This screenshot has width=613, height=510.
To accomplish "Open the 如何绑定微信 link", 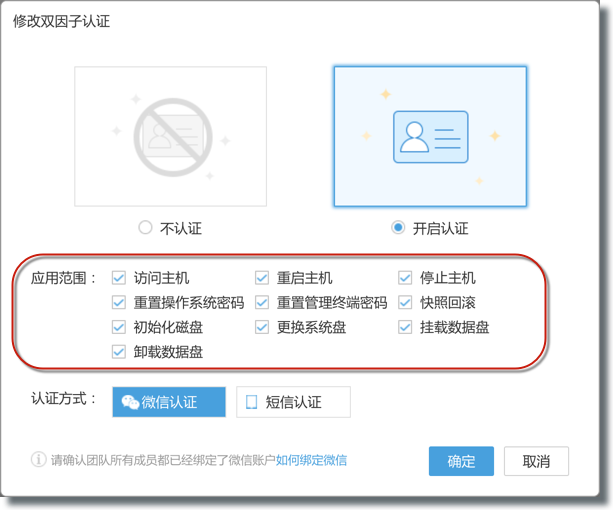I will [x=311, y=460].
